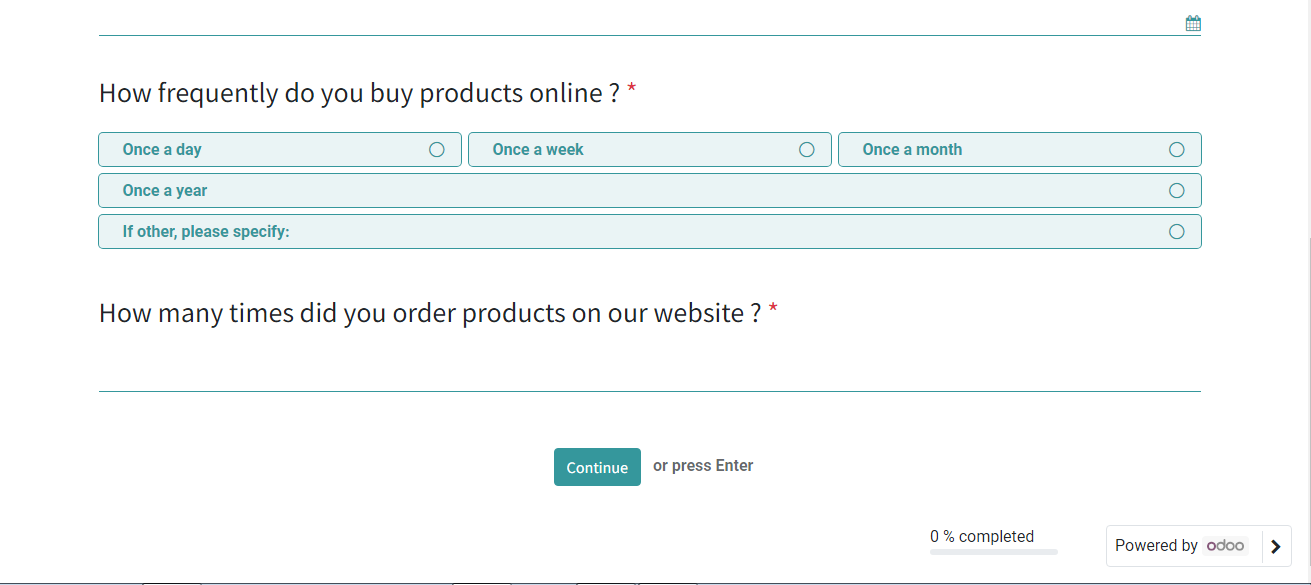Focus the order count answer field

pyautogui.click(x=650, y=370)
